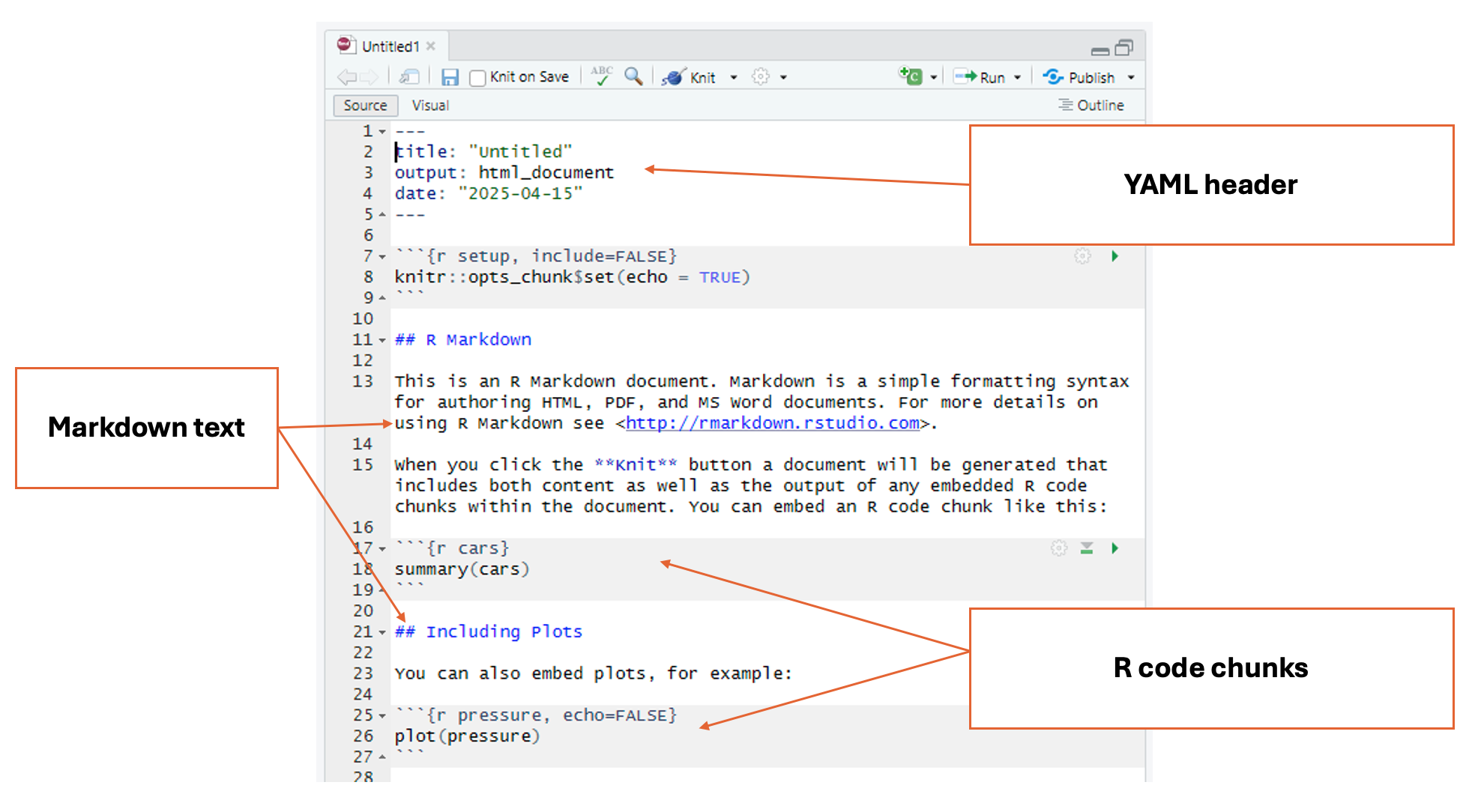
Task: Click the ## R Markdown heading
Action: point(463,339)
